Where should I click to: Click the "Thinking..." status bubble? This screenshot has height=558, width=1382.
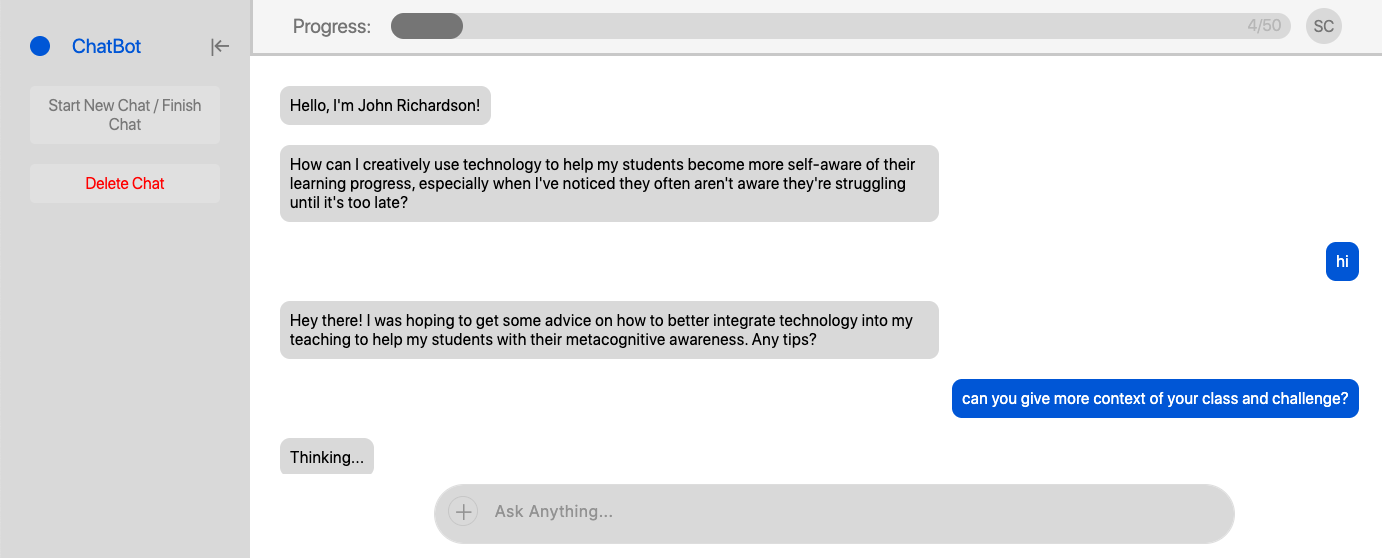click(x=326, y=457)
